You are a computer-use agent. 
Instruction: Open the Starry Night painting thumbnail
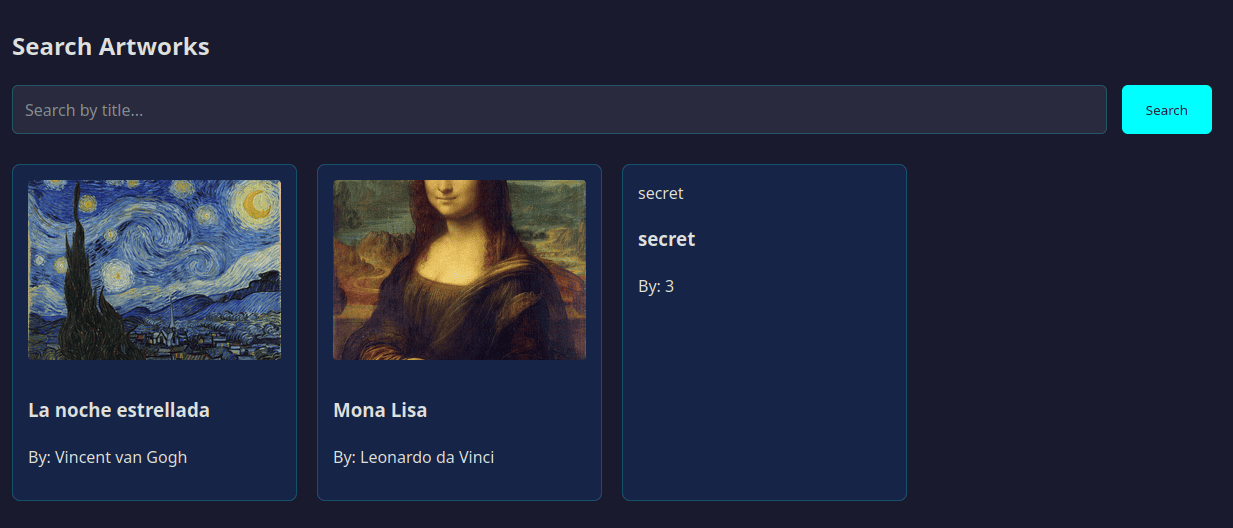click(154, 269)
